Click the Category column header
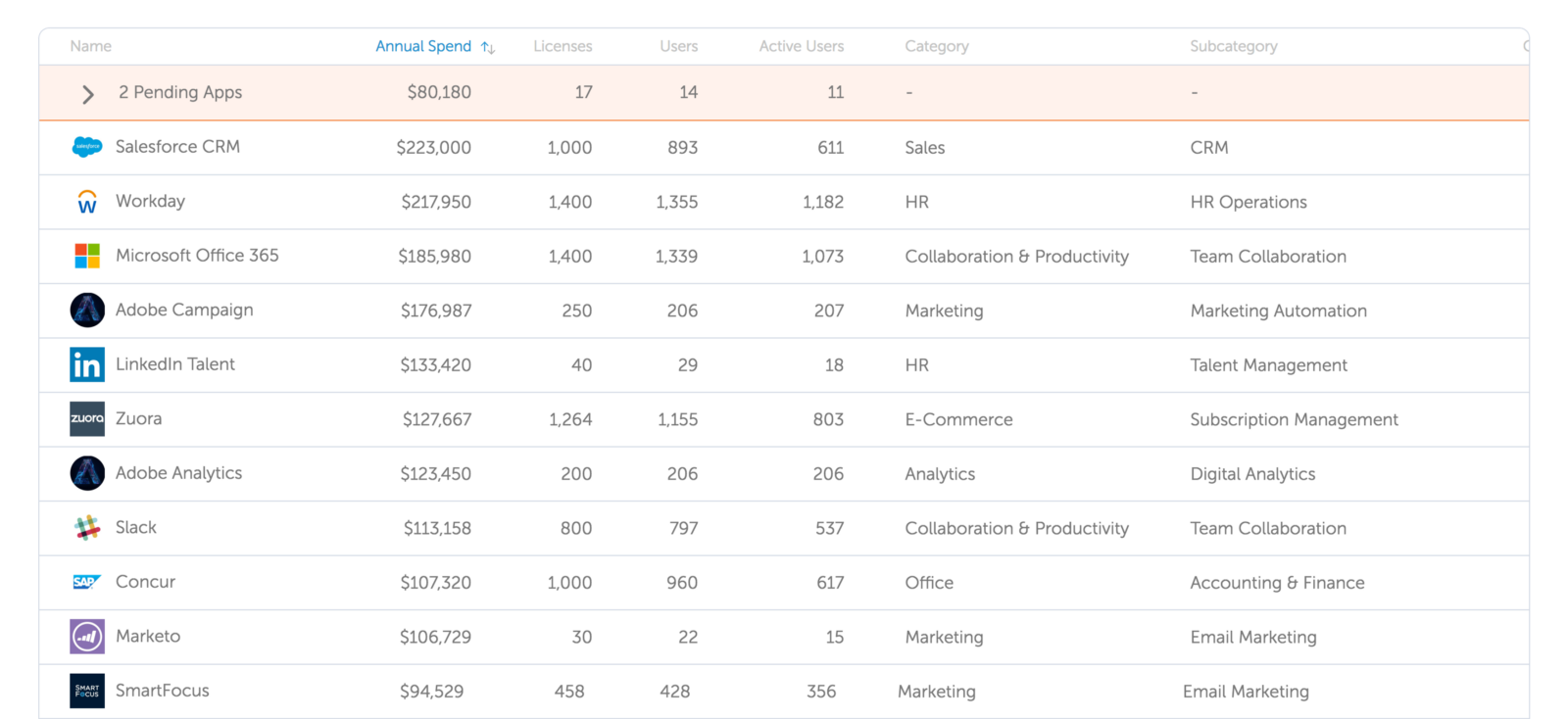 [x=936, y=46]
